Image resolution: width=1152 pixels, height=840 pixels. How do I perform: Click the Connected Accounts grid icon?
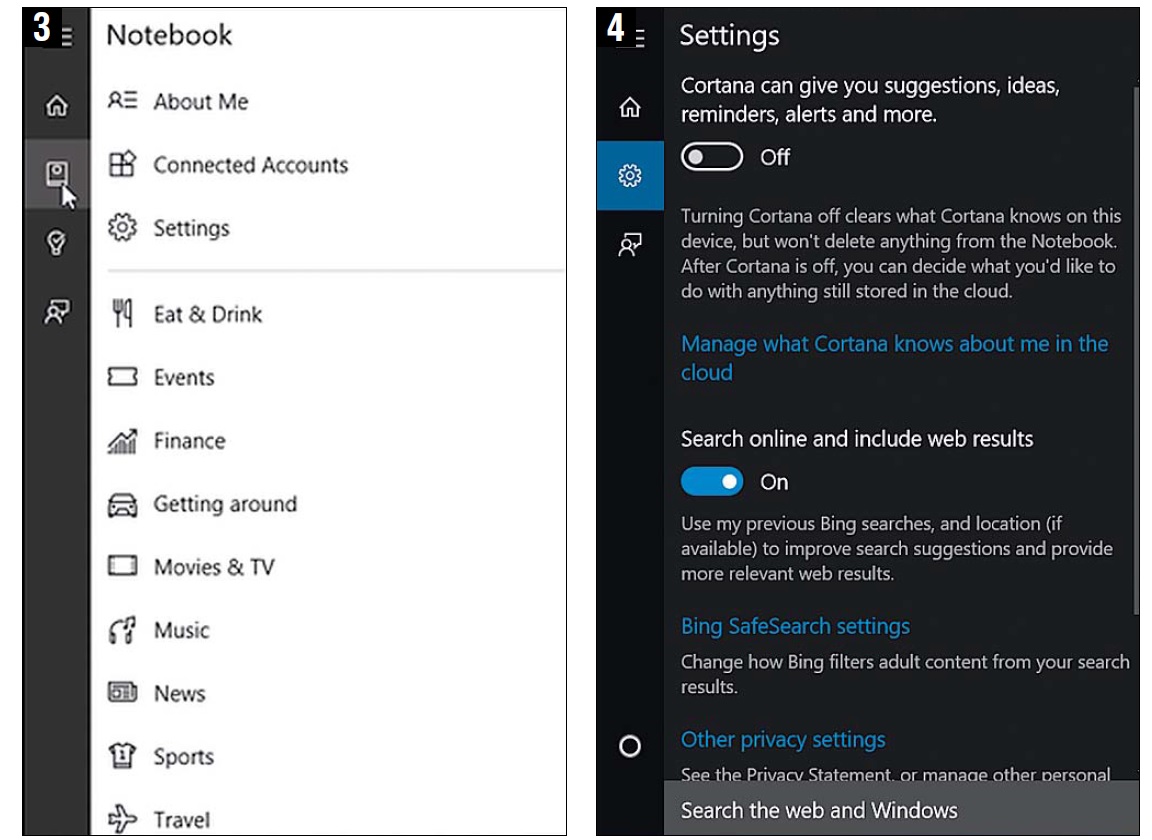tap(122, 164)
